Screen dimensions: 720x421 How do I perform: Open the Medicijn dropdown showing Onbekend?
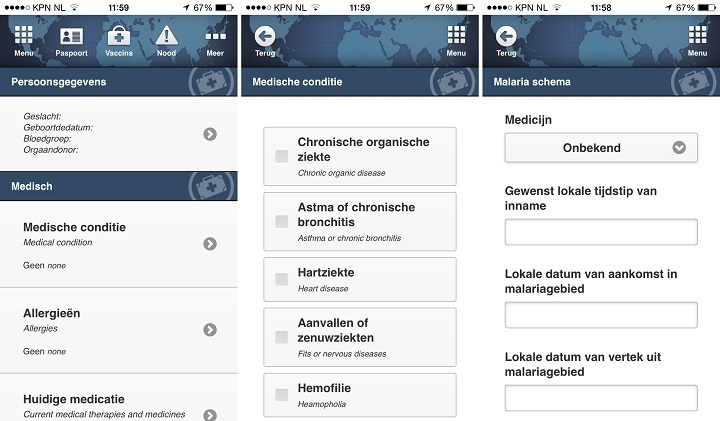pos(601,148)
